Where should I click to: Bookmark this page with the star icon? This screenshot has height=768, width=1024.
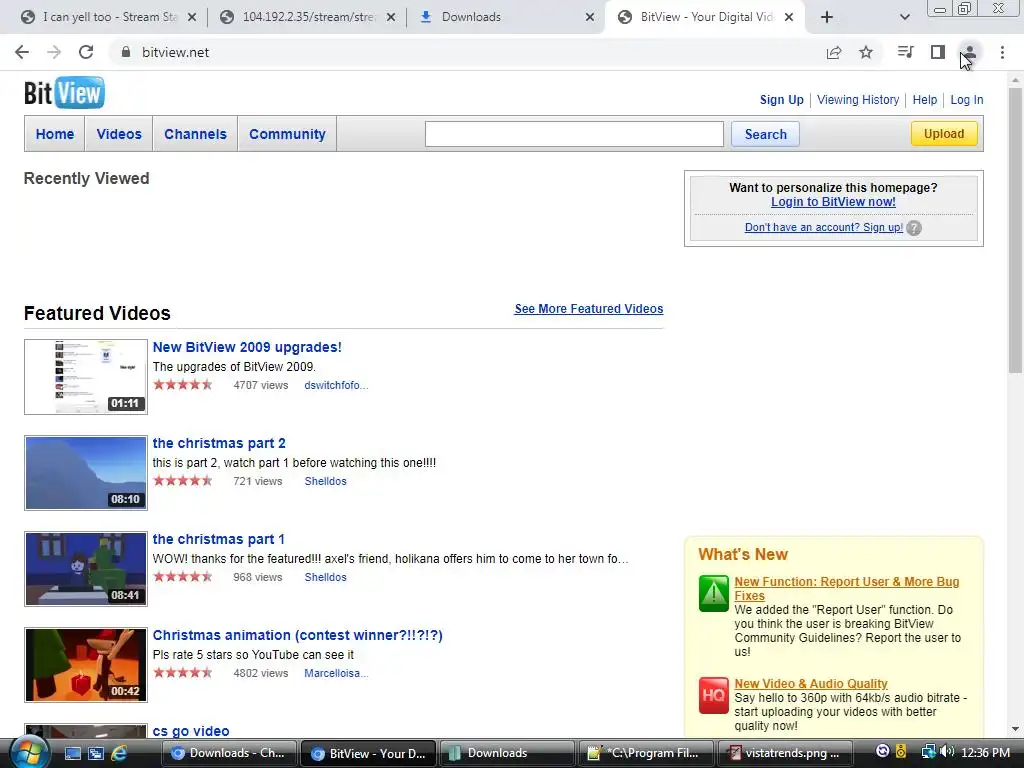pyautogui.click(x=866, y=52)
